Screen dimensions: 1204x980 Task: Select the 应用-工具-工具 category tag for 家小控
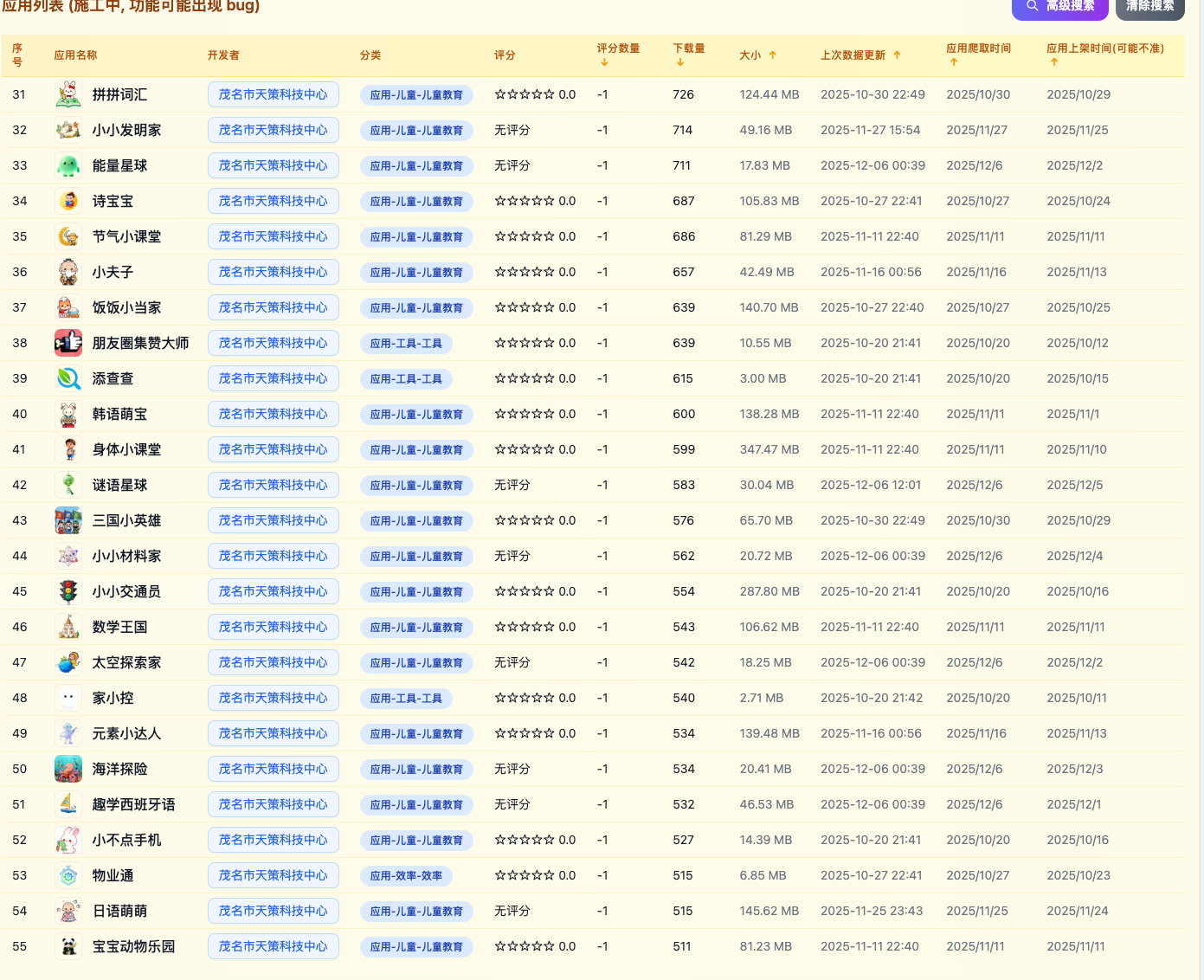click(407, 698)
